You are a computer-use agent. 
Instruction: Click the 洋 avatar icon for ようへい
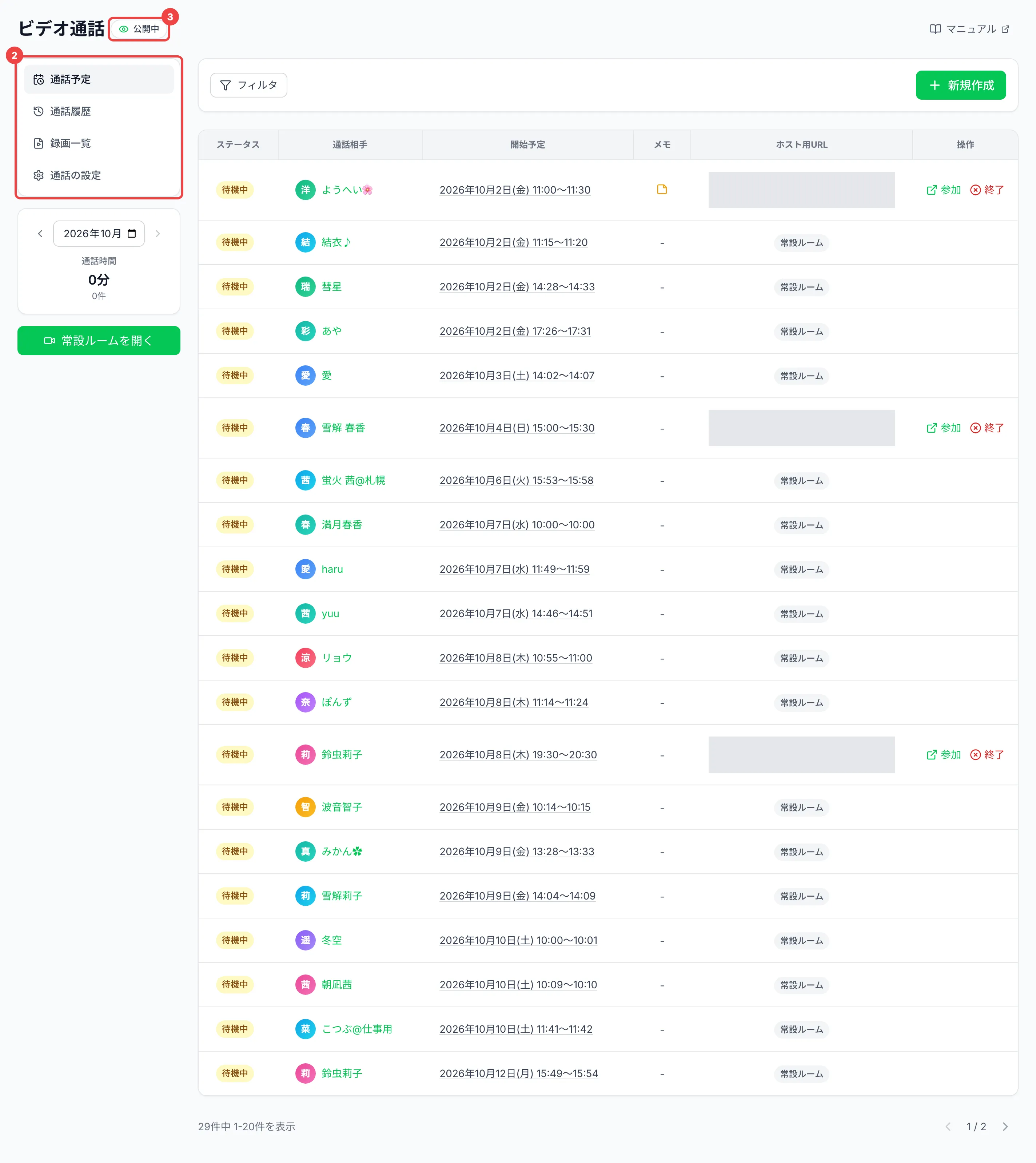point(305,190)
